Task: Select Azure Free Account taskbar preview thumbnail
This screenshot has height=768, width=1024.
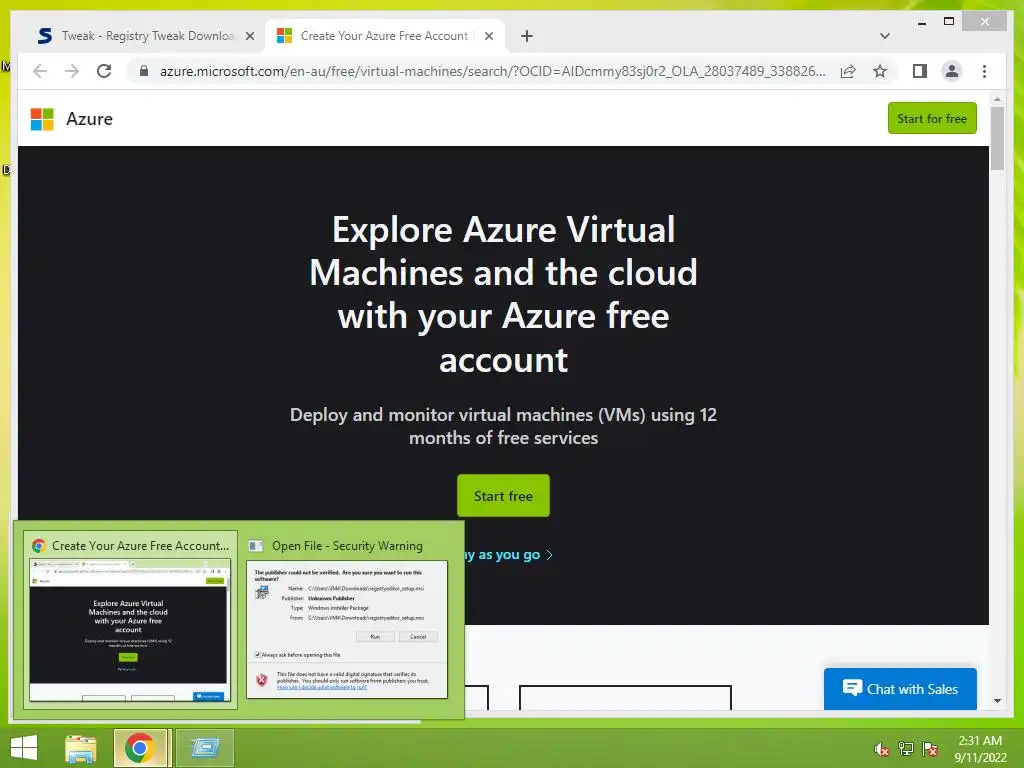Action: pyautogui.click(x=130, y=620)
